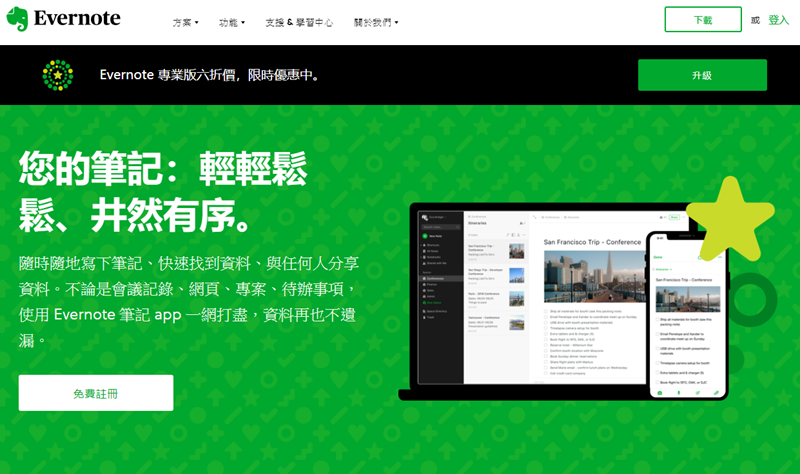
Task: Toggle 'USB drive with booth presentation' checkbox on phone
Action: coord(657,346)
